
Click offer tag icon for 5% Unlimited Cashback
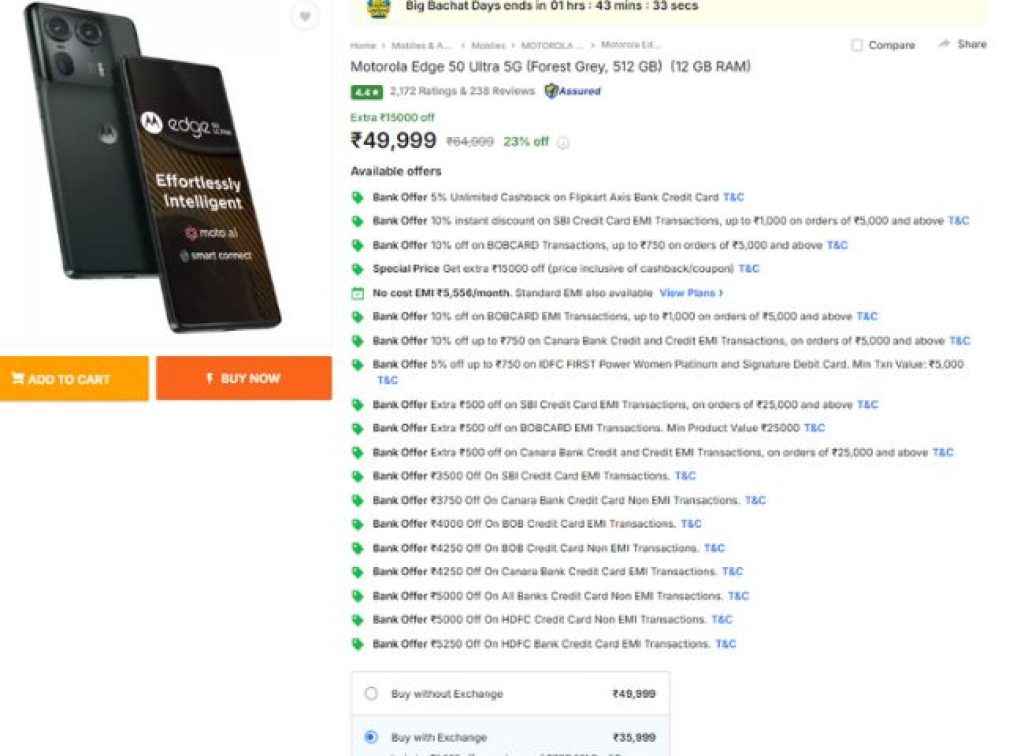(x=358, y=197)
